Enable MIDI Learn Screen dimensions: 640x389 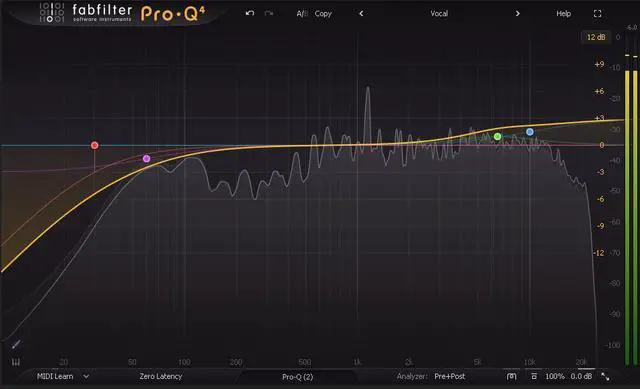tap(55, 376)
